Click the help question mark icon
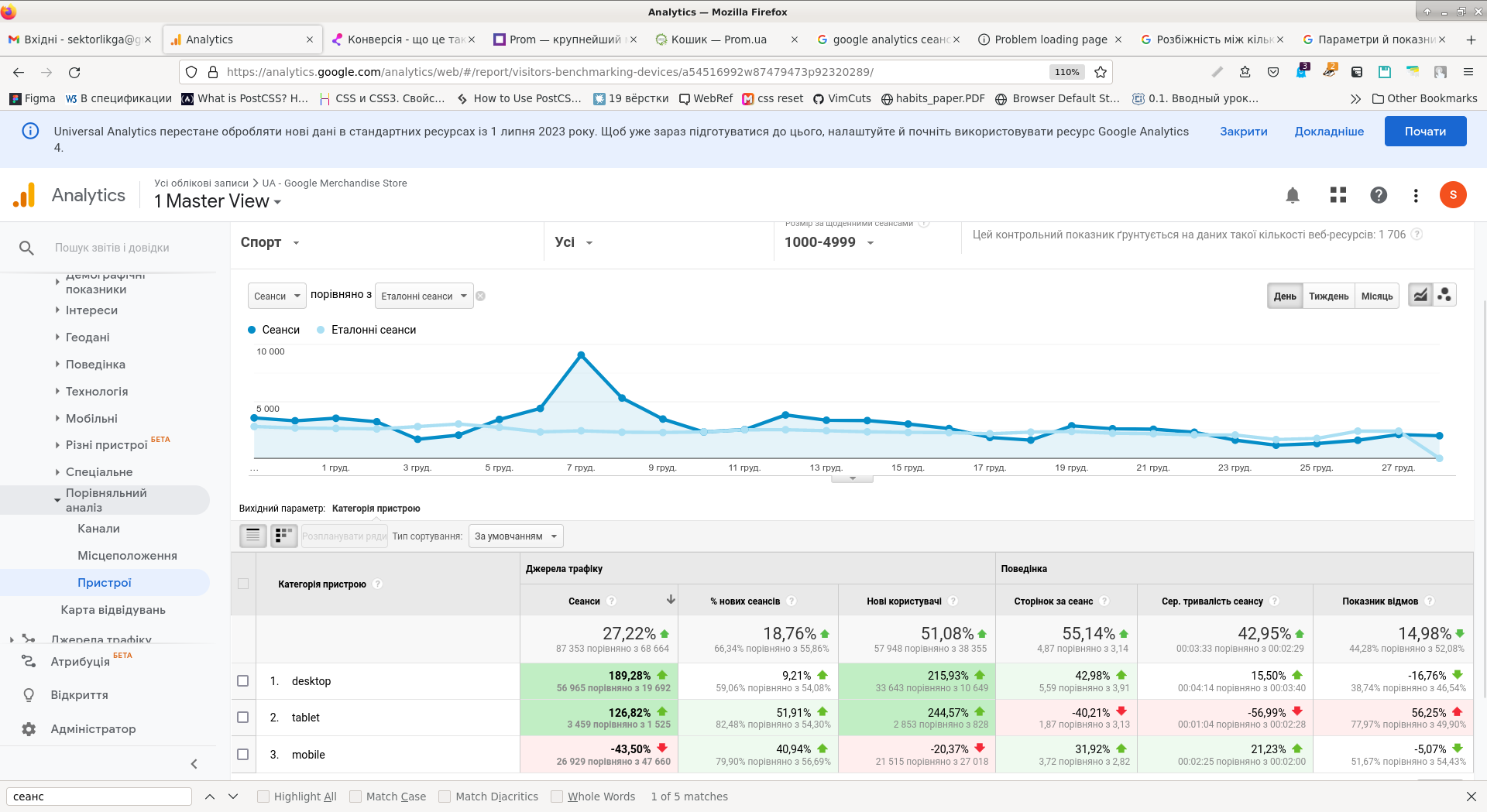The image size is (1487, 812). [x=1379, y=195]
